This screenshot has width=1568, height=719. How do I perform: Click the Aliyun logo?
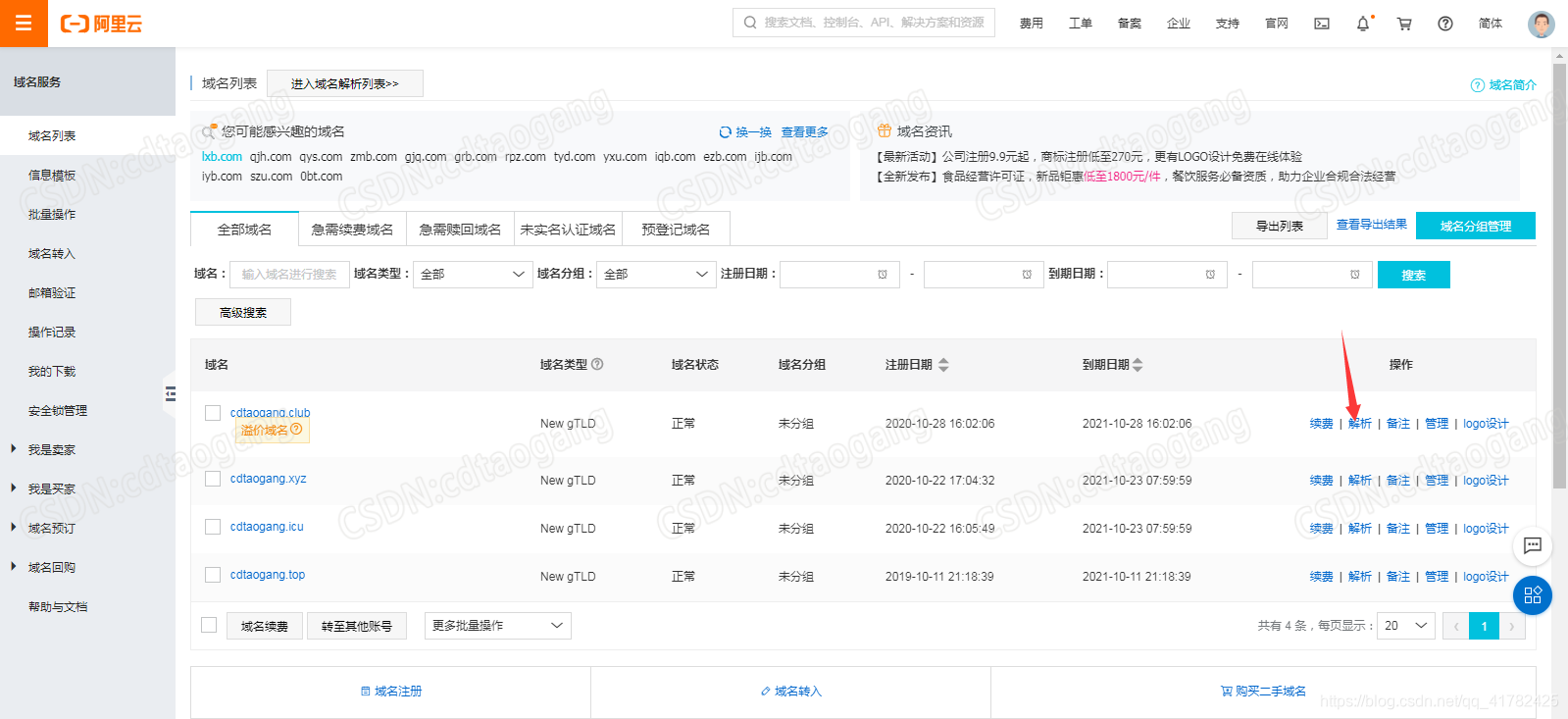point(101,24)
